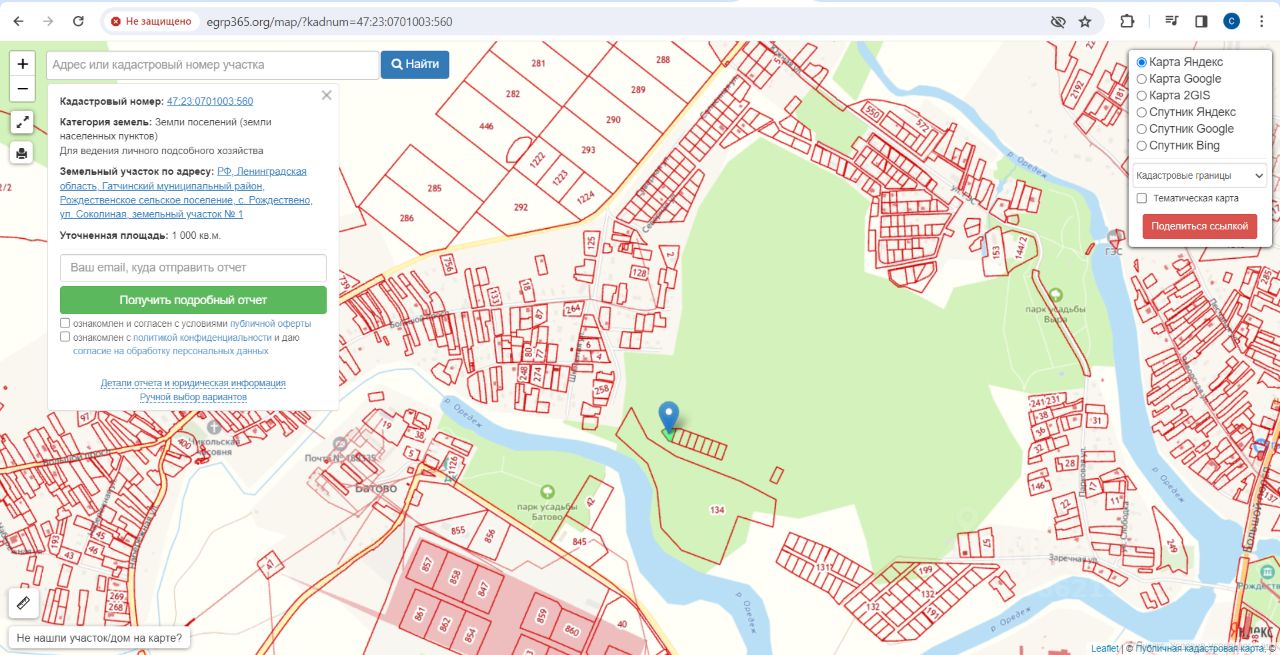Click the print map icon

tap(23, 153)
